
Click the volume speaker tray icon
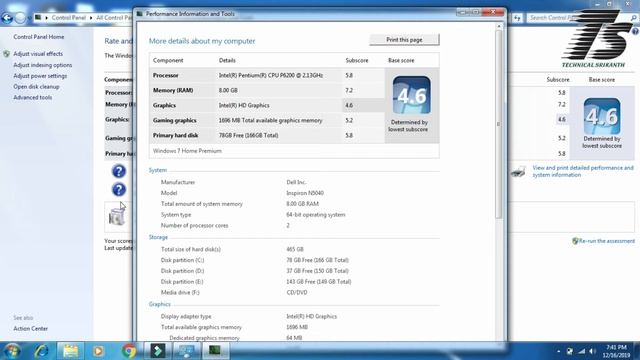coord(593,351)
